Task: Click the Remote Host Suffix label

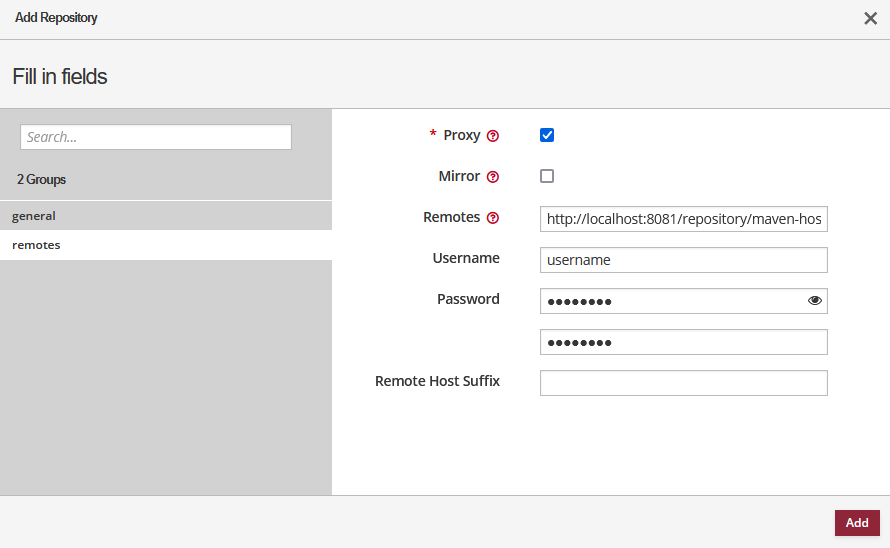Action: (437, 381)
